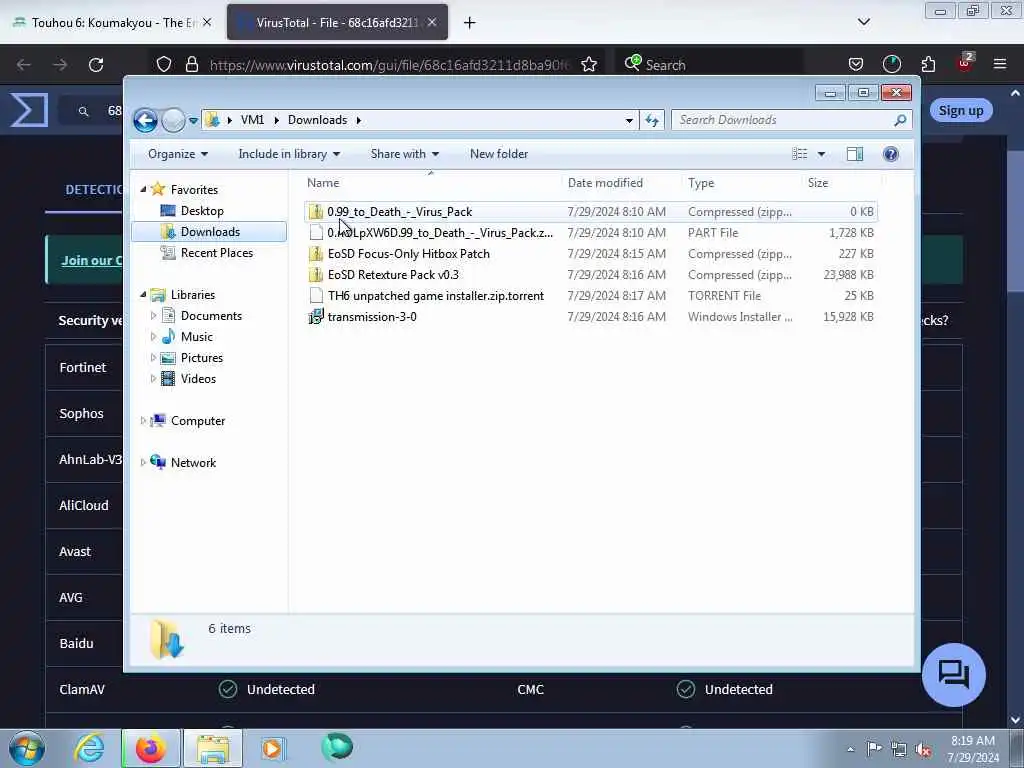1024x768 pixels.
Task: Open Pocket save icon in Firefox
Action: [x=856, y=65]
